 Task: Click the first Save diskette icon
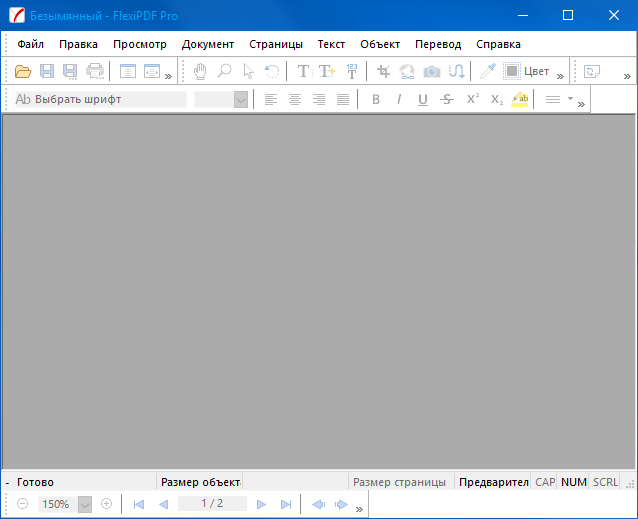(47, 71)
